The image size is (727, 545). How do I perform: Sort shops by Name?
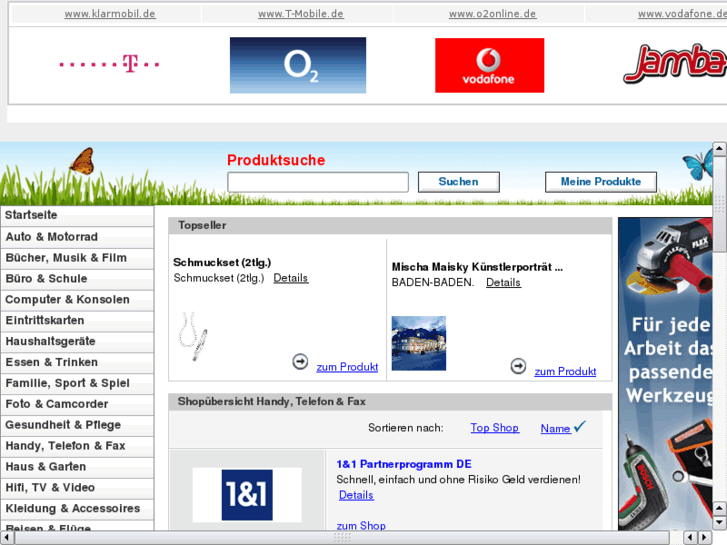pos(555,429)
